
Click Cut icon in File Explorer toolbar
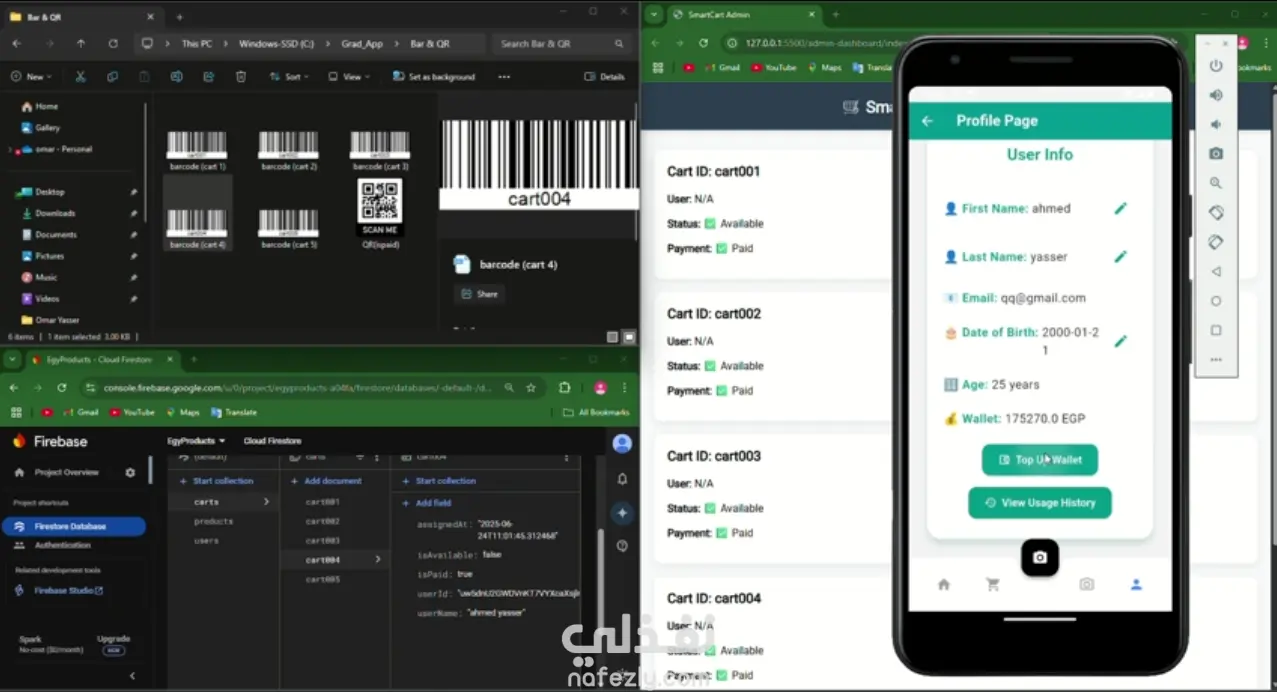point(80,76)
